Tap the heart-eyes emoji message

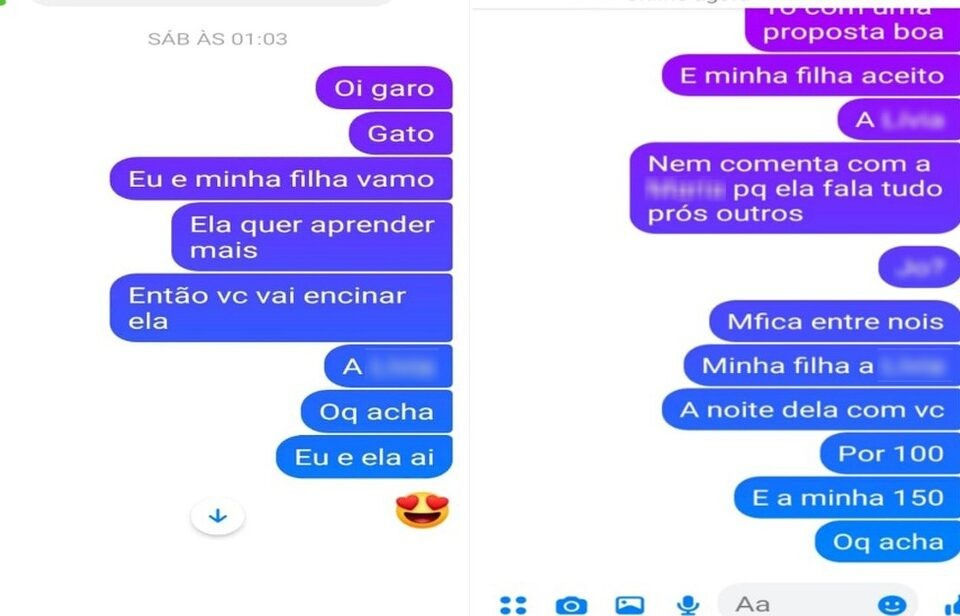(422, 509)
